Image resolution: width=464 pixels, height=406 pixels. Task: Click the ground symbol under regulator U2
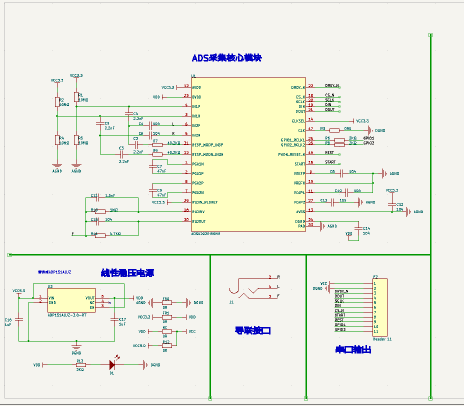point(76,345)
